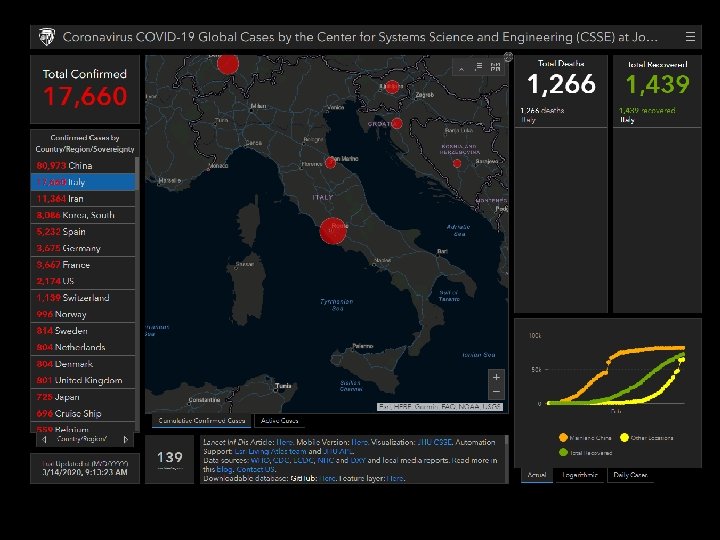This screenshot has height=540, width=720.
Task: Click the large red circle over Rome
Action: pos(332,231)
